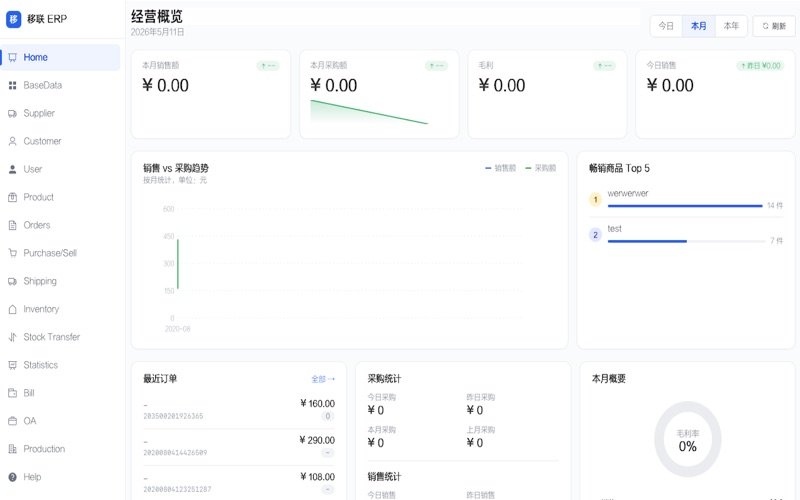800x500 pixels.
Task: Click the test product progress bar
Action: pos(685,241)
